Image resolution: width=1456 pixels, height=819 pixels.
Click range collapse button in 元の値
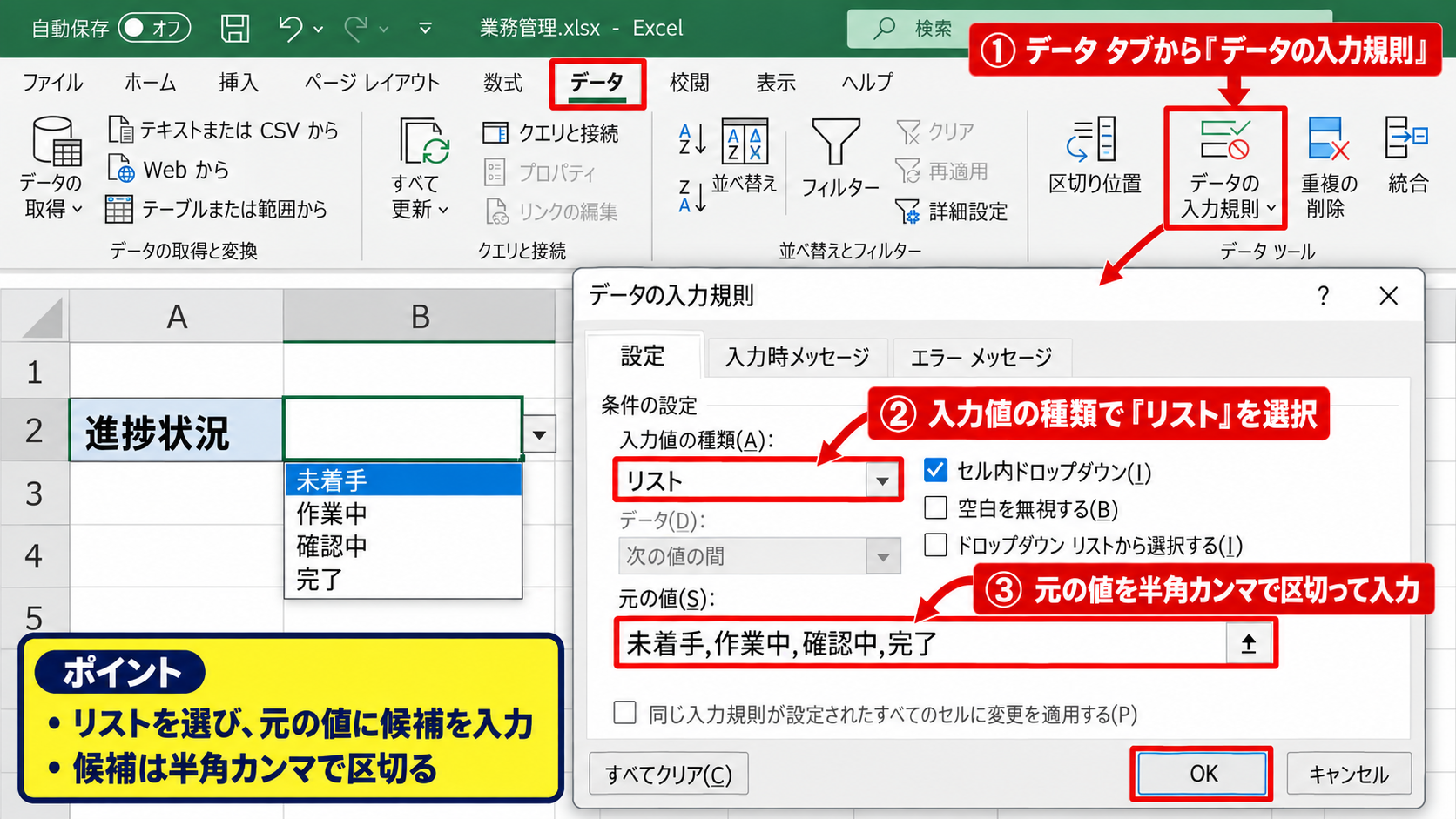pyautogui.click(x=1249, y=644)
